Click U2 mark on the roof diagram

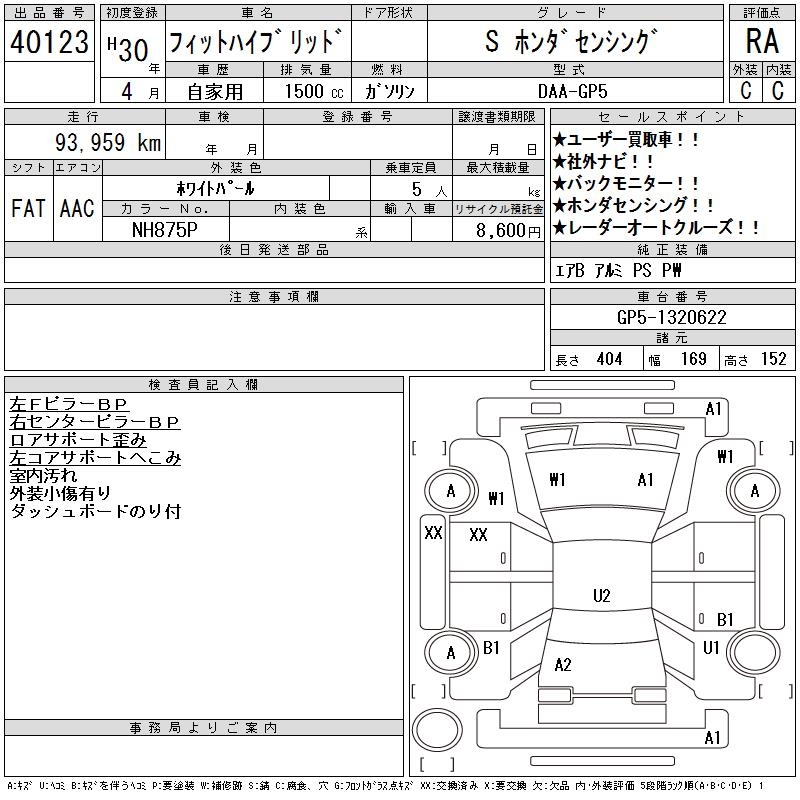tap(602, 595)
